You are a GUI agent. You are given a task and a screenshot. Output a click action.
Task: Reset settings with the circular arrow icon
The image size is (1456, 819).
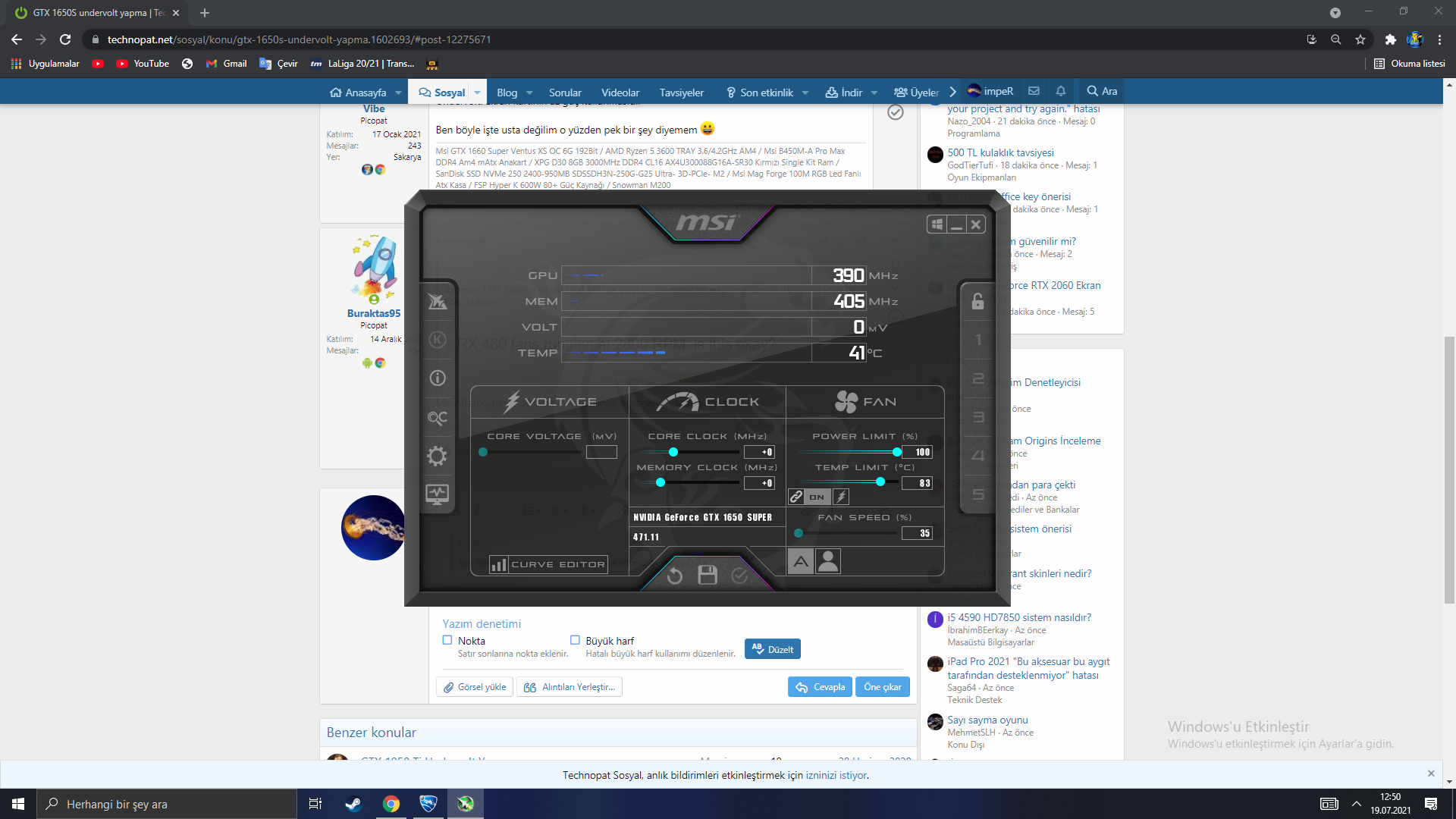click(x=674, y=576)
